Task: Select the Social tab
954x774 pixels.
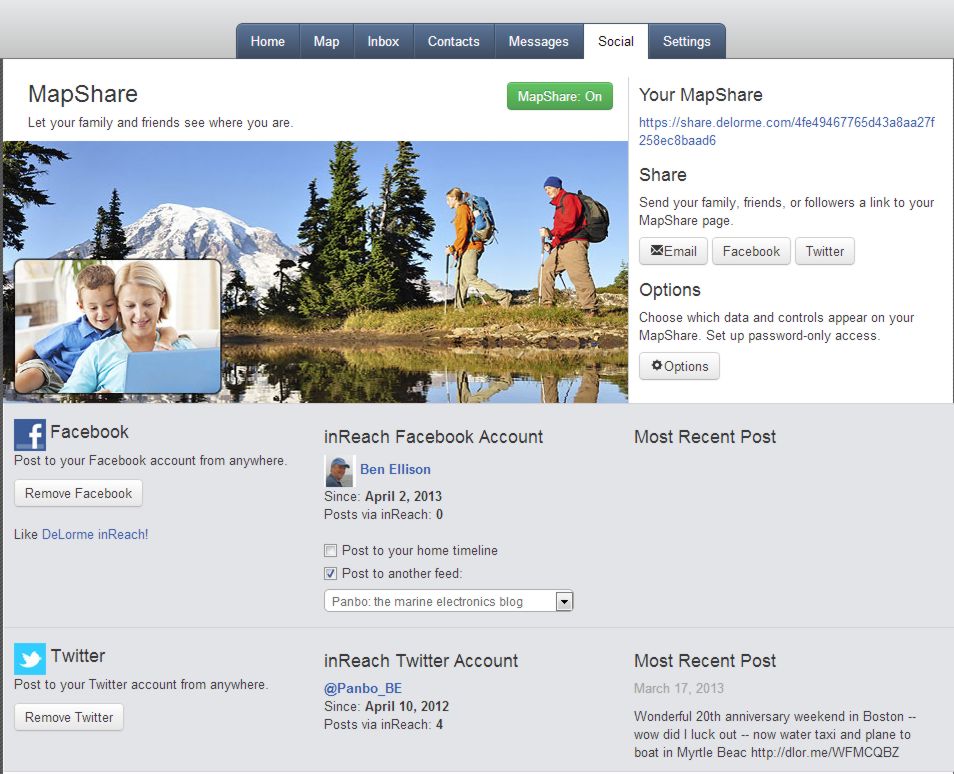Action: pos(616,41)
